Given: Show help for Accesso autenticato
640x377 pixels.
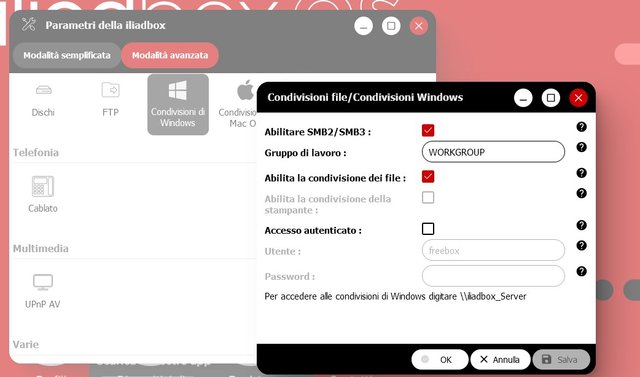Looking at the screenshot, I should tap(581, 225).
